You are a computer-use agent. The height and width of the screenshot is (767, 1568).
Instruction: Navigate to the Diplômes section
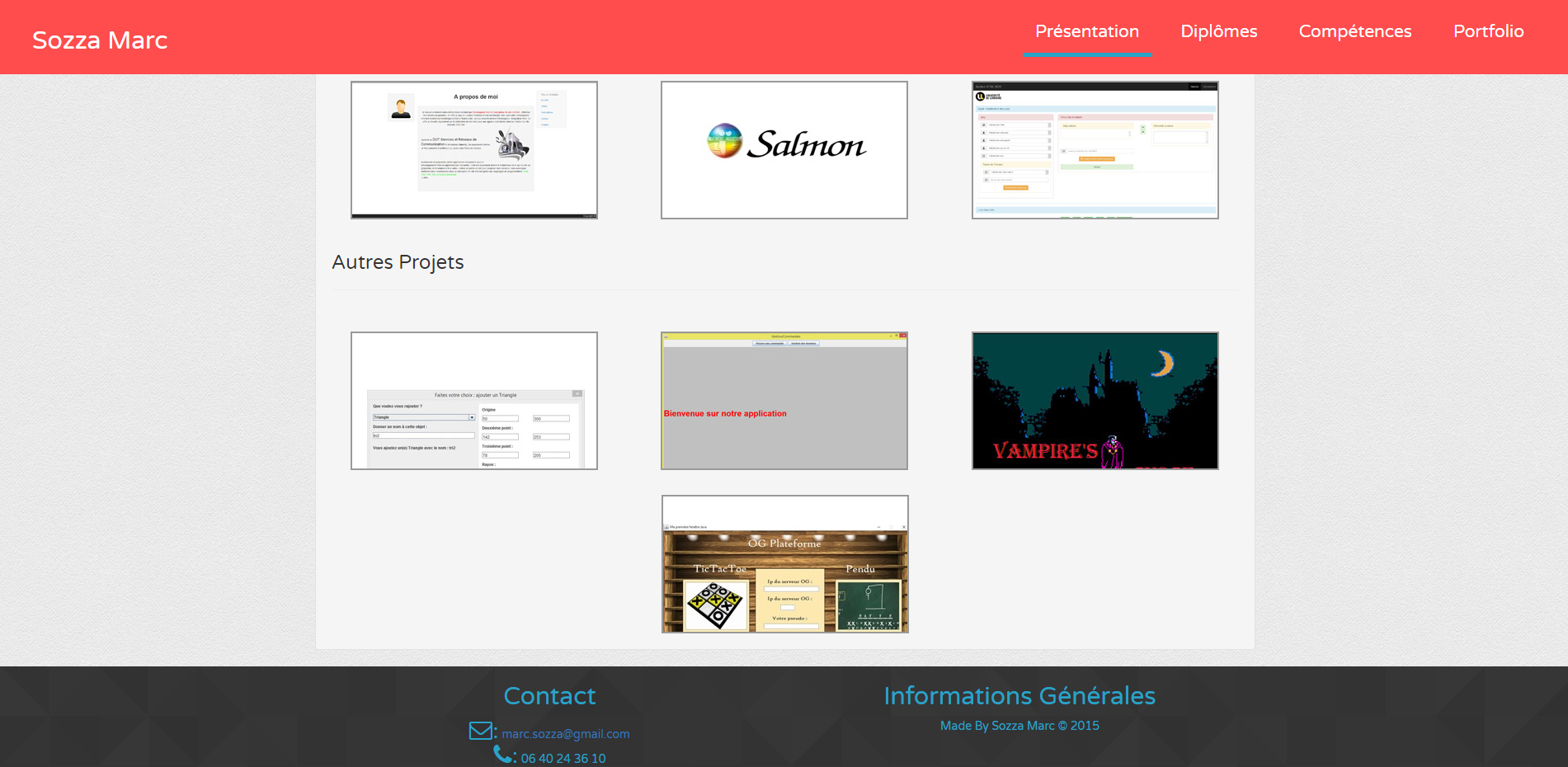click(1218, 31)
